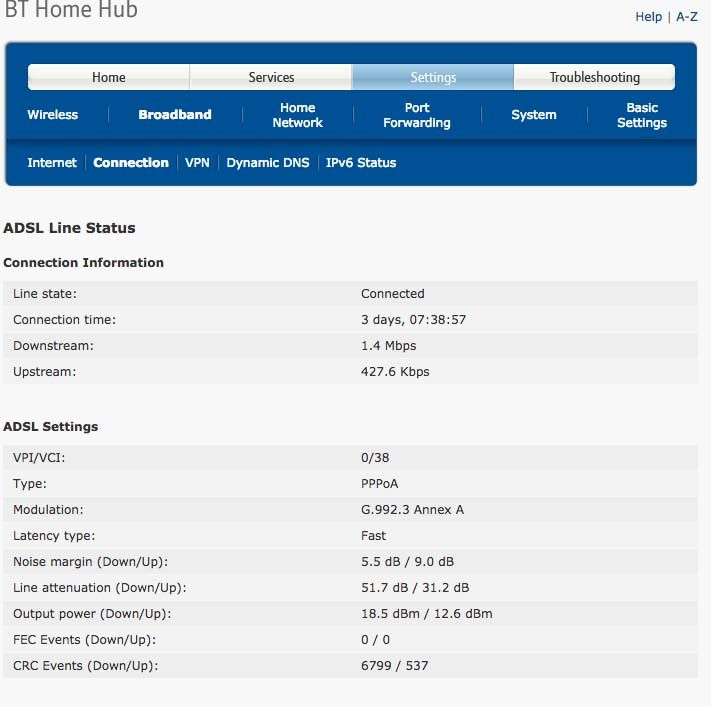Viewport: 711px width, 707px height.
Task: Click the upstream value 427.6 Kbps
Action: point(395,372)
